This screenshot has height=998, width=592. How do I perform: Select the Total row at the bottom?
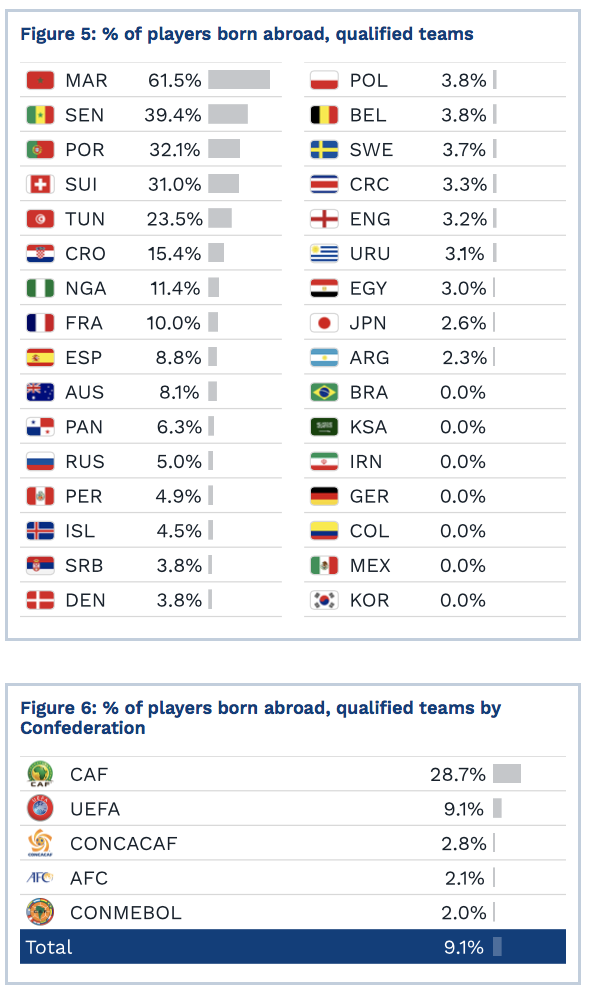click(293, 946)
